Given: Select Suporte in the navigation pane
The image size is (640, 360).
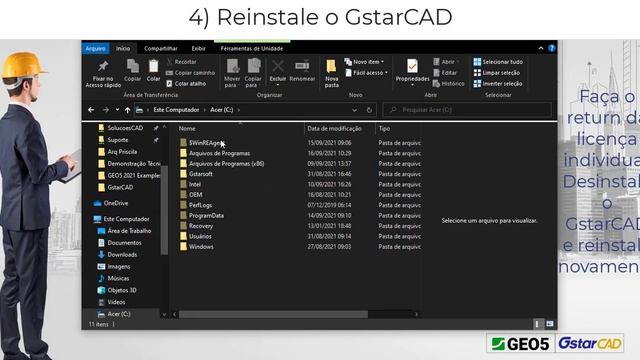Looking at the screenshot, I should (x=118, y=140).
